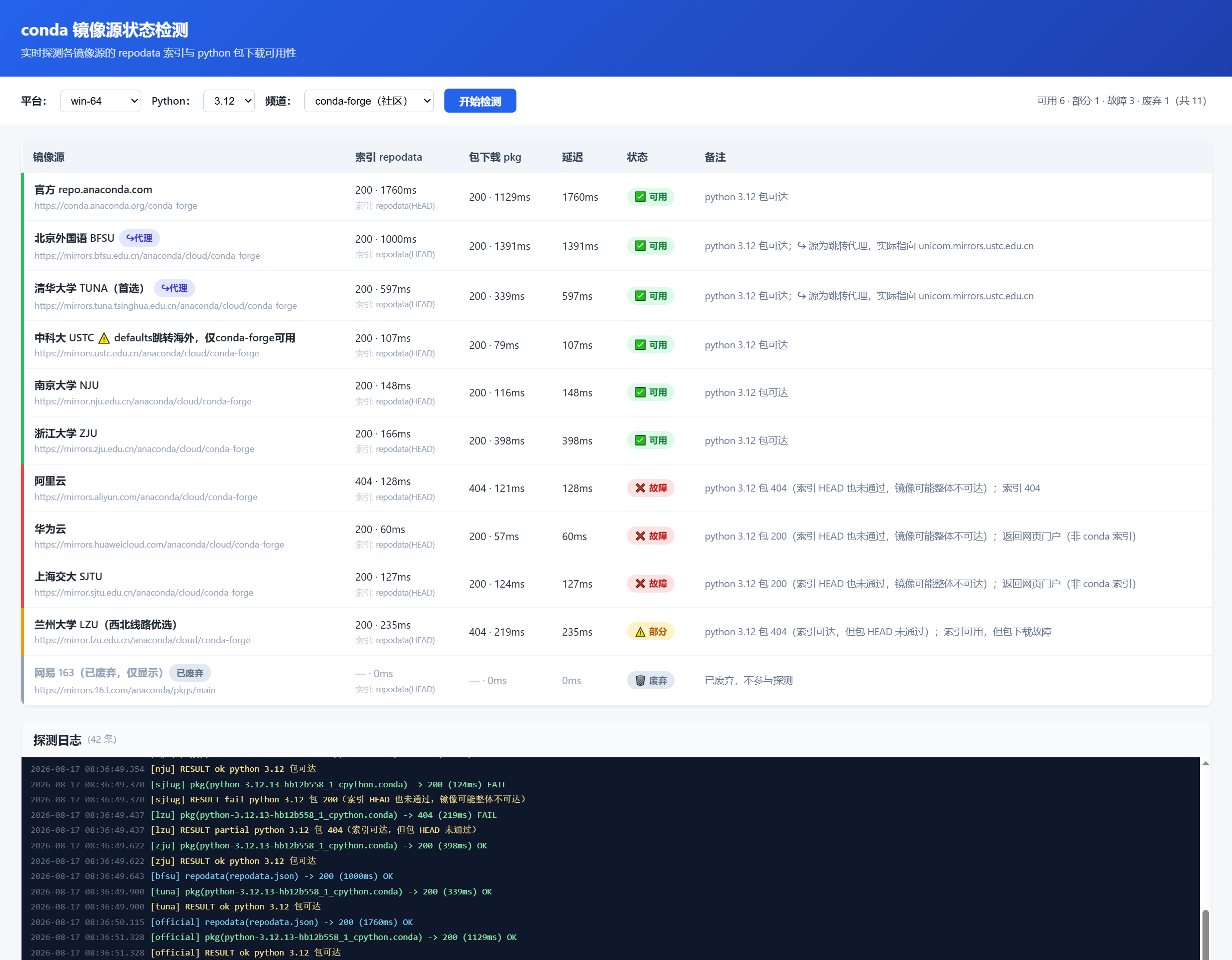The image size is (1232, 960).
Task: Click the 代理 badge next to 清华大学 TUNA
Action: [x=174, y=288]
